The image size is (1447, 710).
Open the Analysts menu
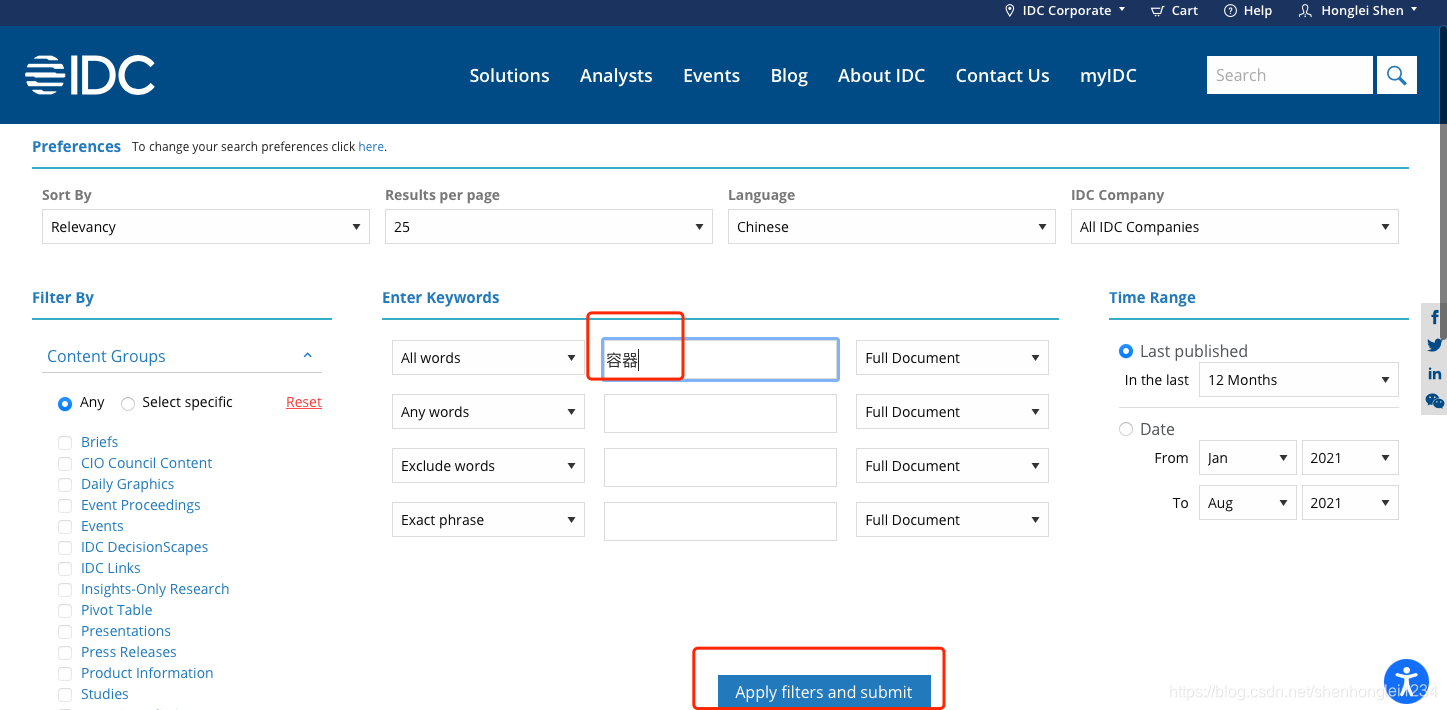click(616, 76)
